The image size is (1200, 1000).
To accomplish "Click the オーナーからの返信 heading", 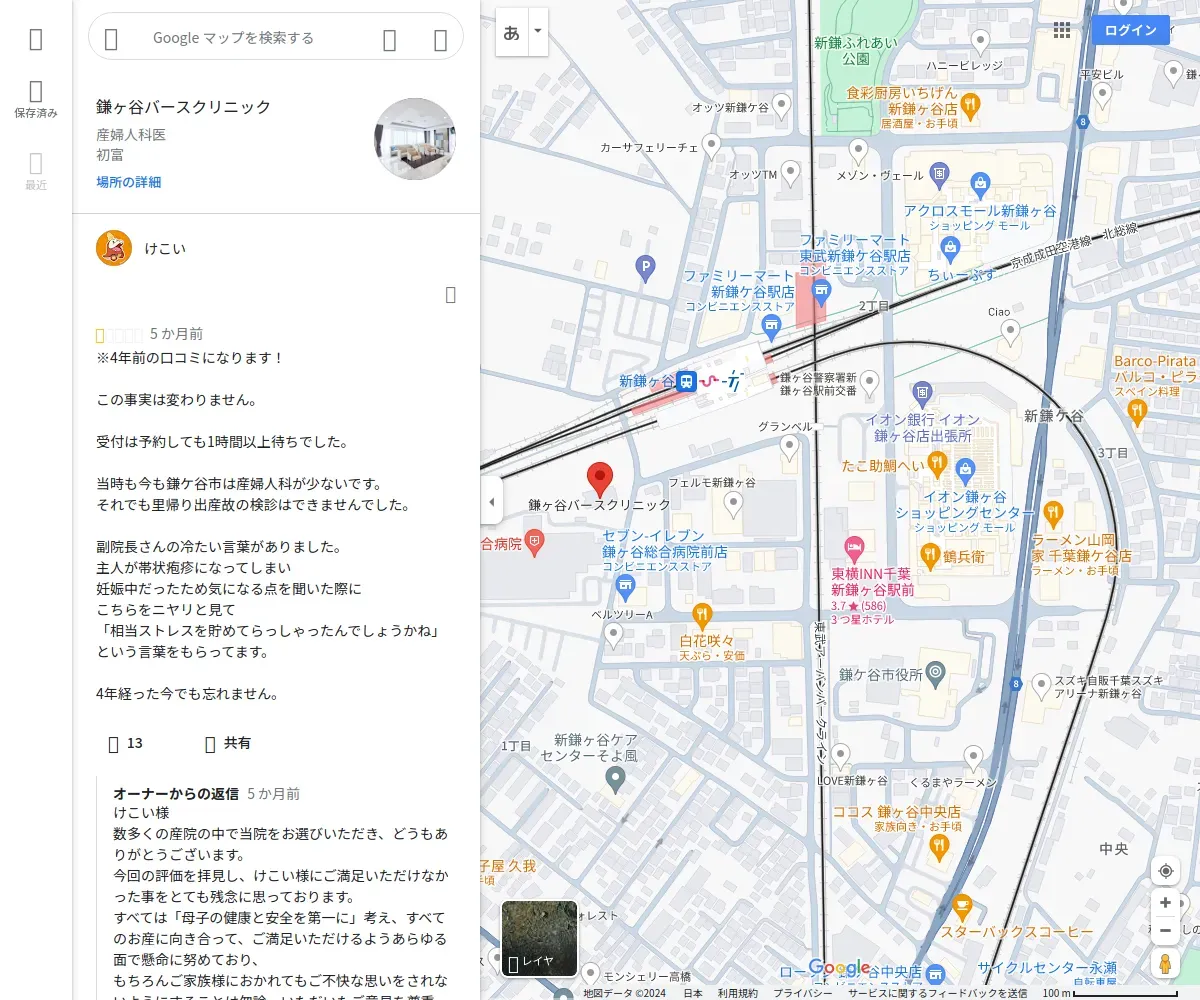I will click(176, 793).
